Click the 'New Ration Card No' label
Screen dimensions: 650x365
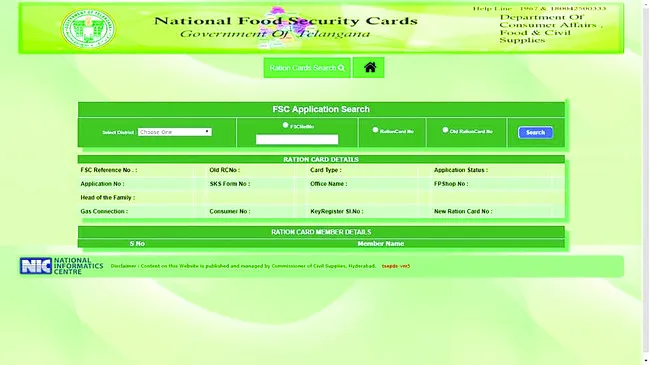(463, 211)
